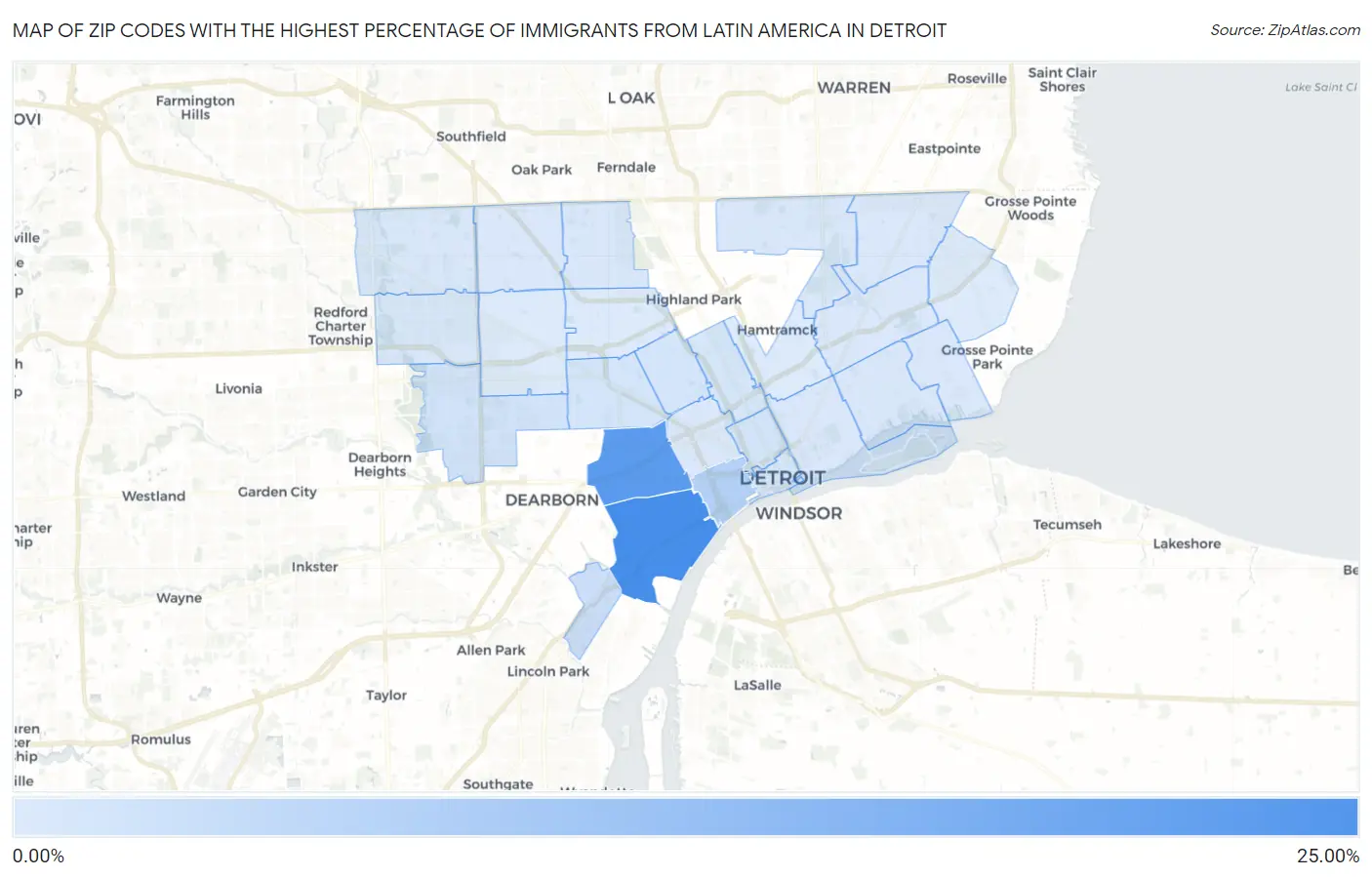Click the Wayne label
Screen dimensions: 1372x877
179,598
